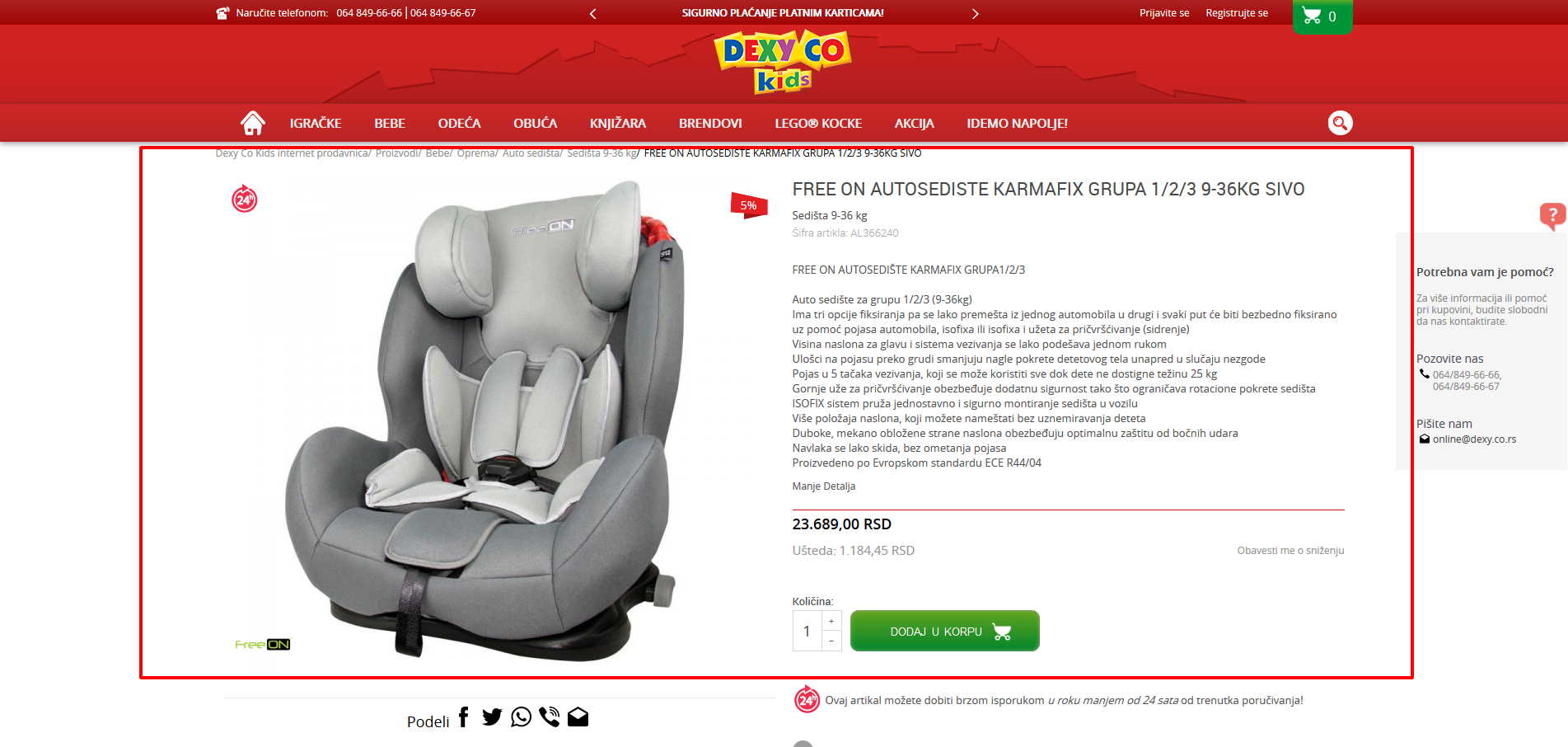Open Obavesti me o sniženju link
The height and width of the screenshot is (747, 1568).
(1290, 551)
